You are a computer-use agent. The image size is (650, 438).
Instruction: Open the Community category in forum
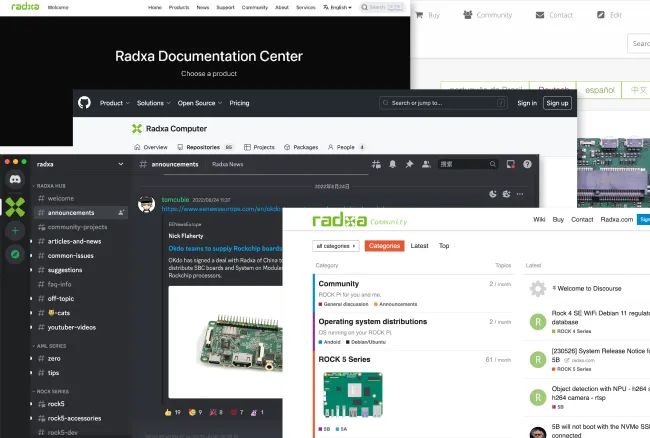point(339,283)
